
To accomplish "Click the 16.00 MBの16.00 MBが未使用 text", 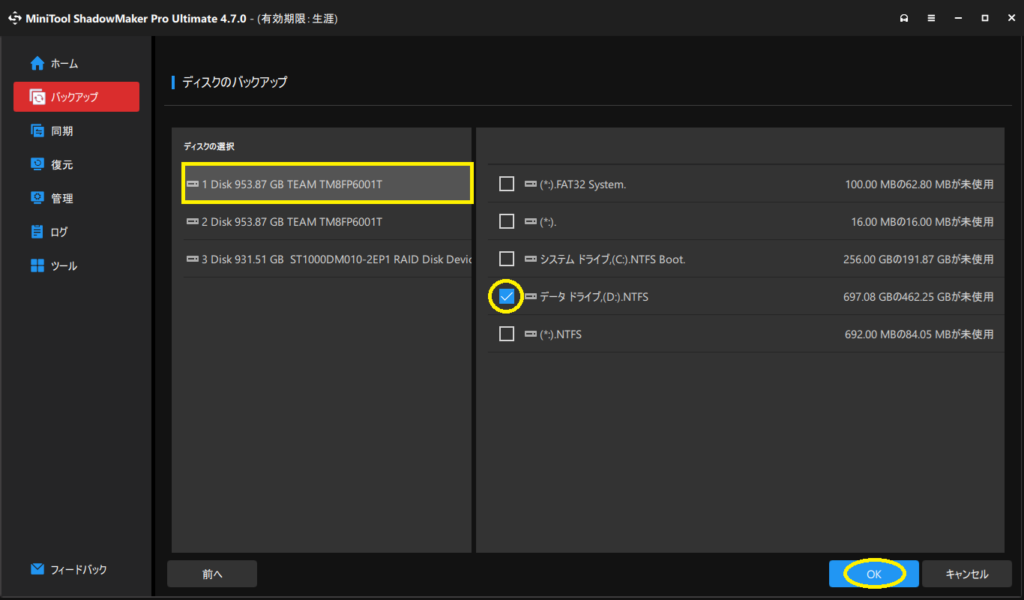I will point(922,222).
